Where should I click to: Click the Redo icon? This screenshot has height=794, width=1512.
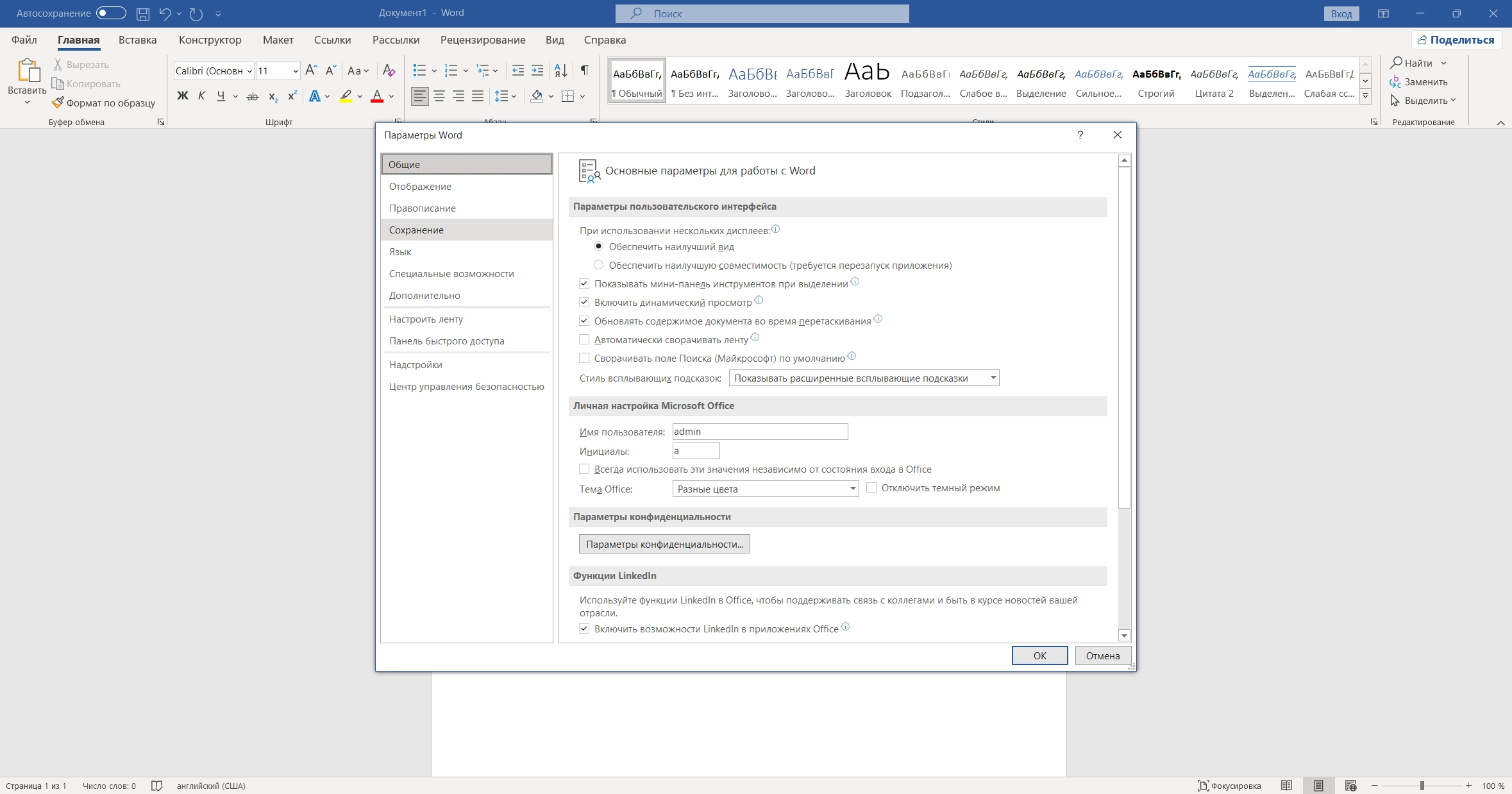(196, 13)
